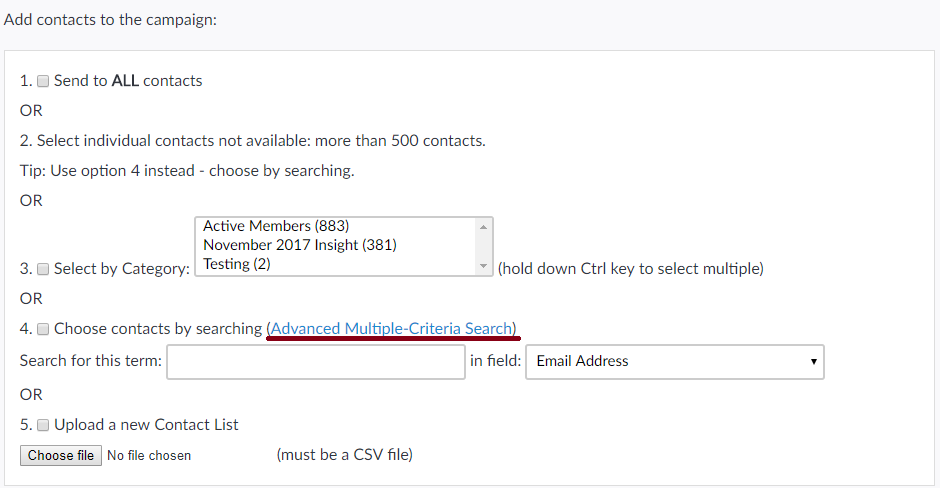Check the "Send to ALL contacts" checkbox
Viewport: 940px width, 488px height.
click(x=43, y=81)
